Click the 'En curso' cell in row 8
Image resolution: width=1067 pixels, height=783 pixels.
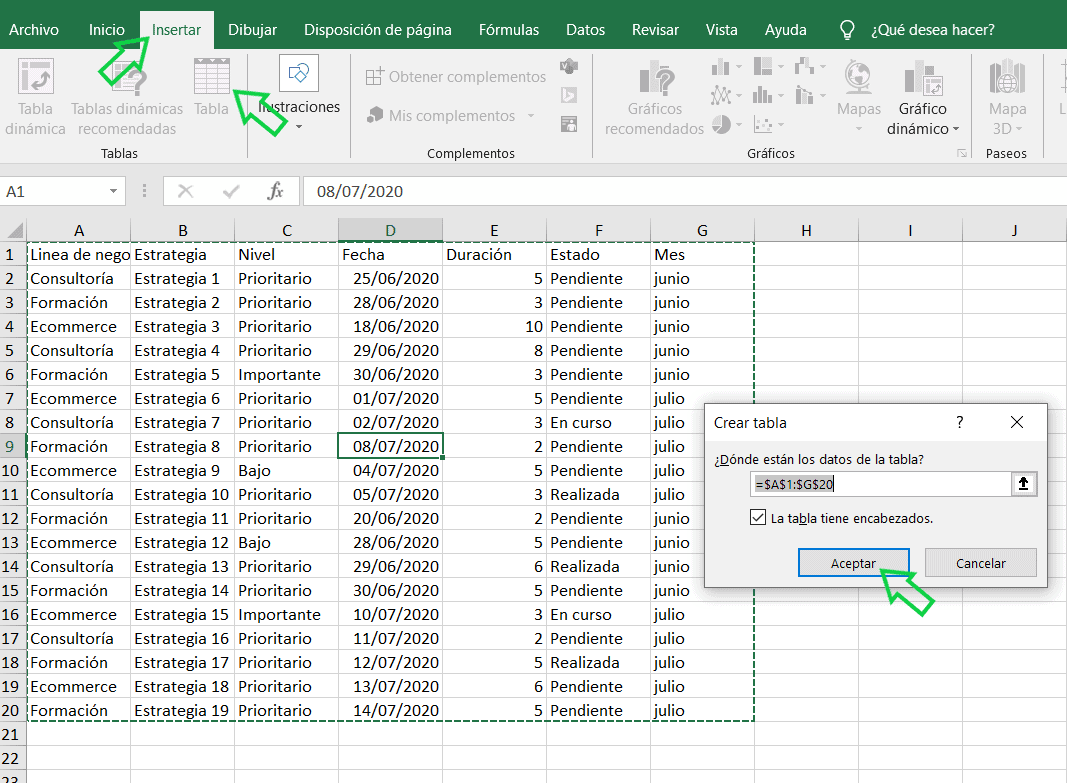599,422
